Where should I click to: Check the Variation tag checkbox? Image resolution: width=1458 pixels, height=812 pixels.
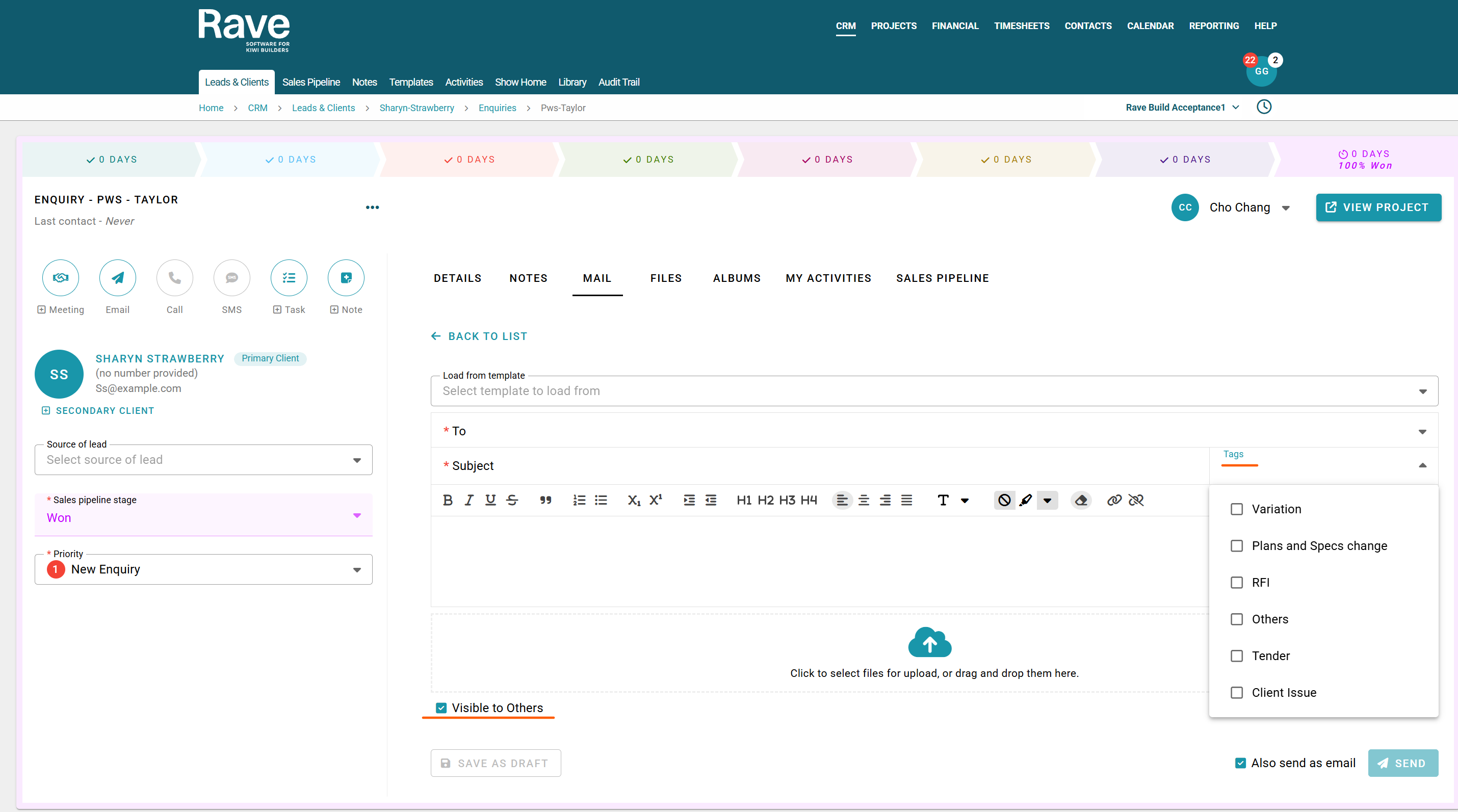(x=1237, y=509)
